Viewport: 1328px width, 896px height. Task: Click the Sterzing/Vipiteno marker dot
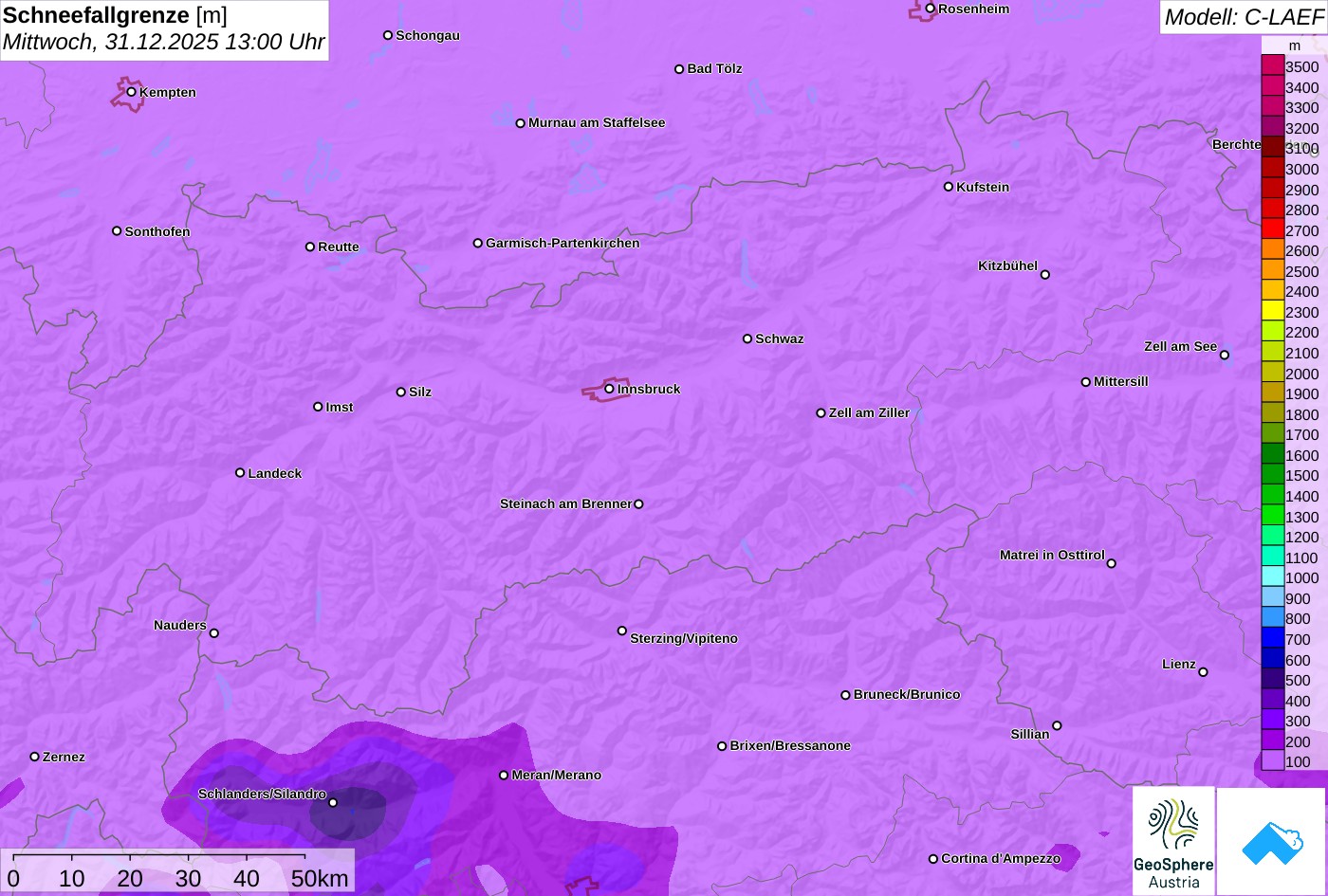pos(622,631)
